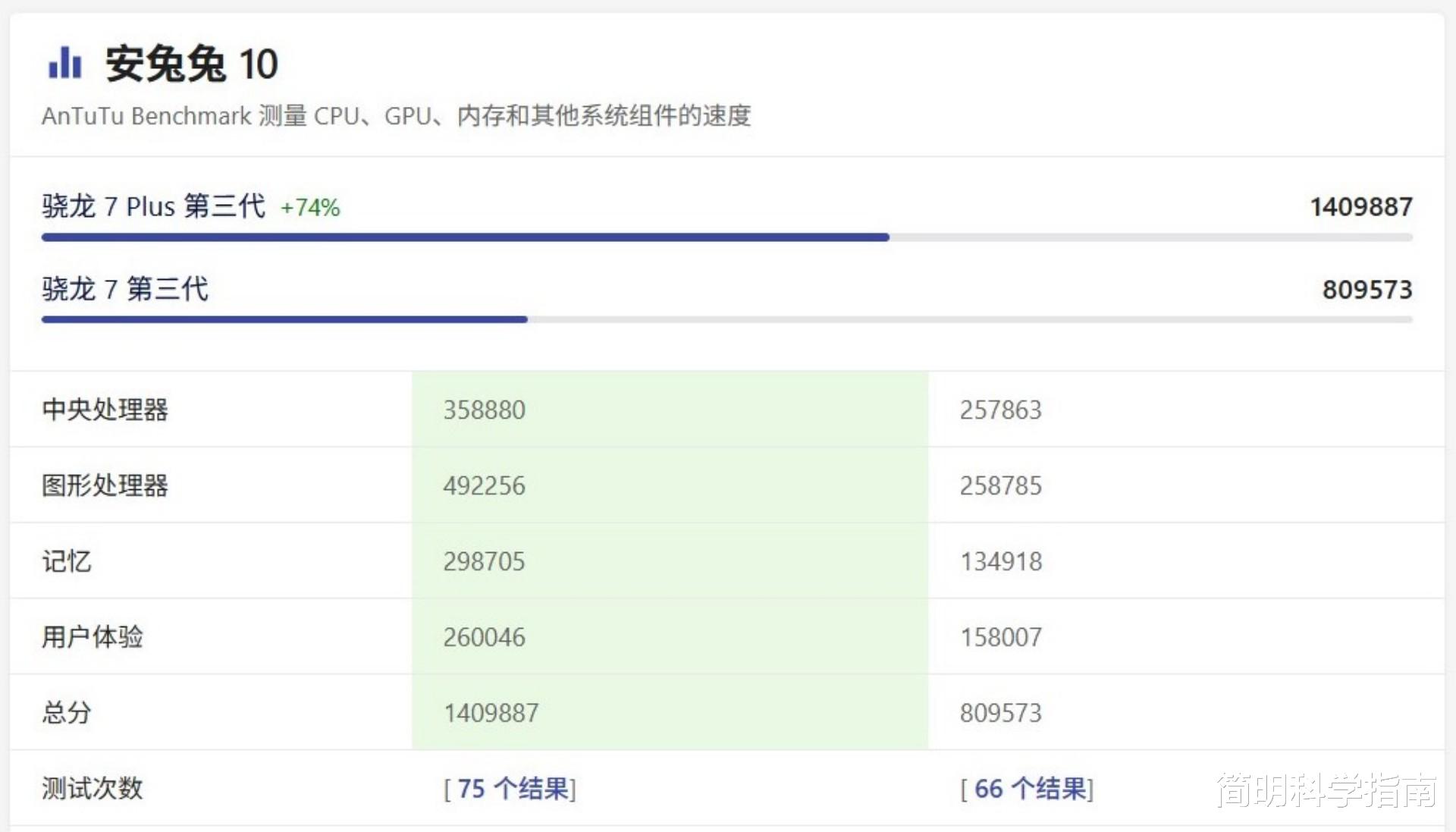Click the 骁龙 7 Plus score progress bar
Viewport: 1456px width, 832px height.
(727, 237)
